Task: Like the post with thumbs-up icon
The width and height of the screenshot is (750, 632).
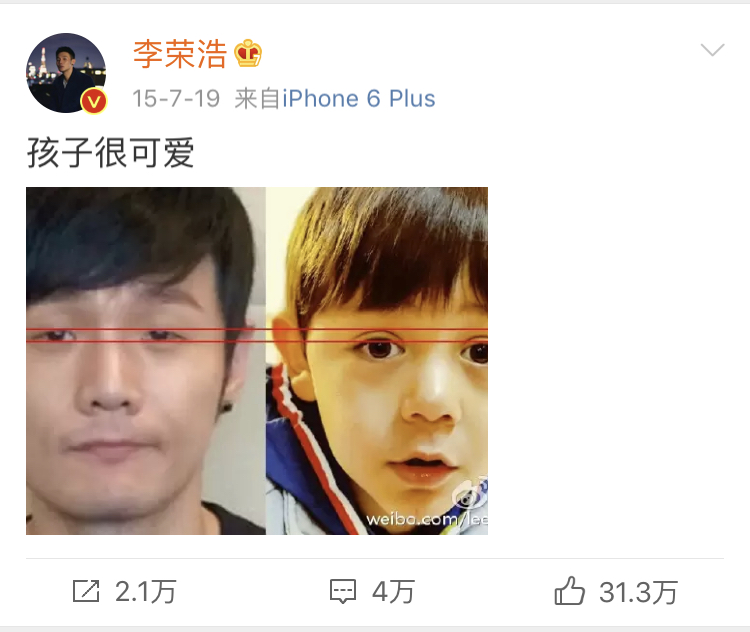Action: [x=569, y=591]
